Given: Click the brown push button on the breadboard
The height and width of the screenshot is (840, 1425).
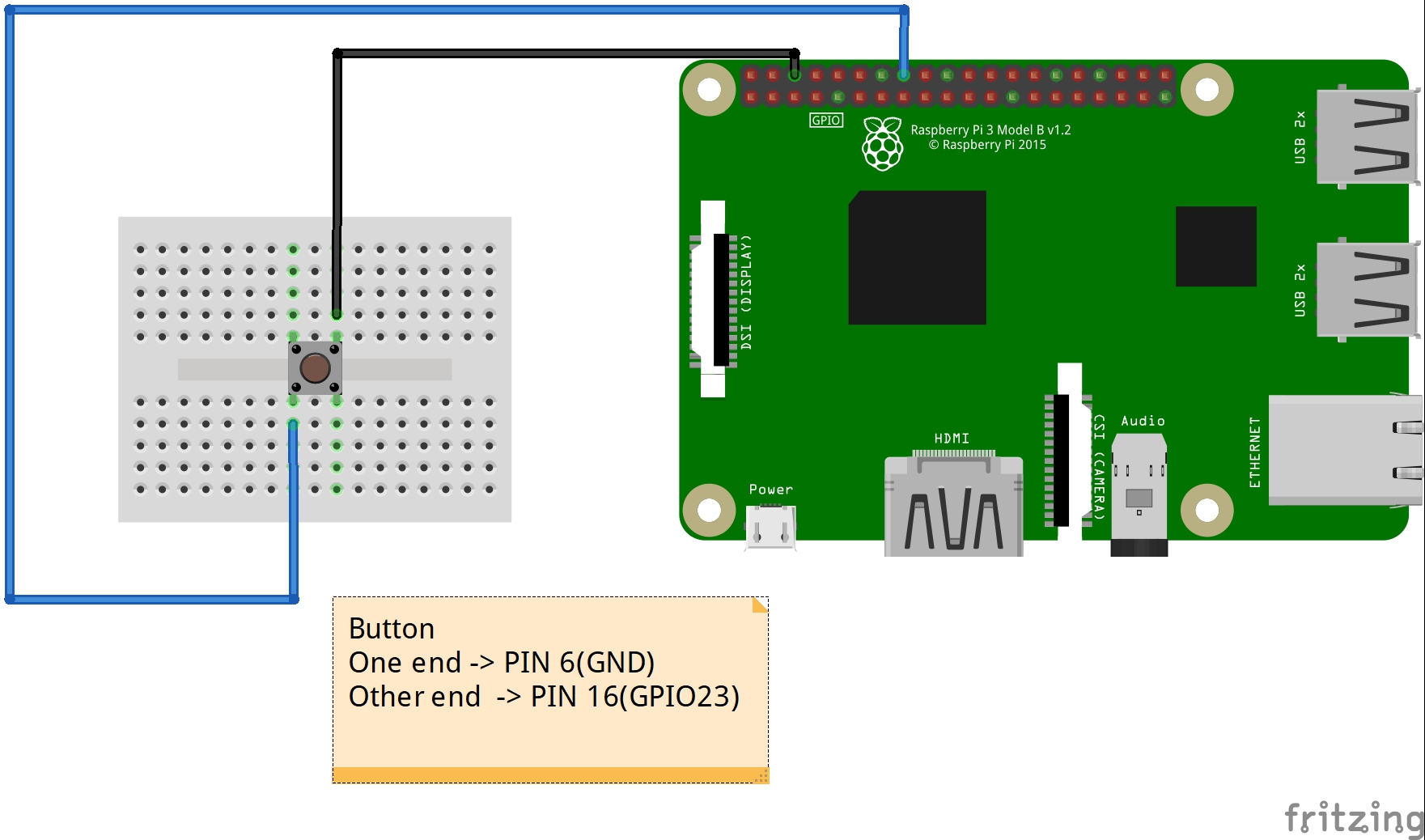Looking at the screenshot, I should click(315, 368).
